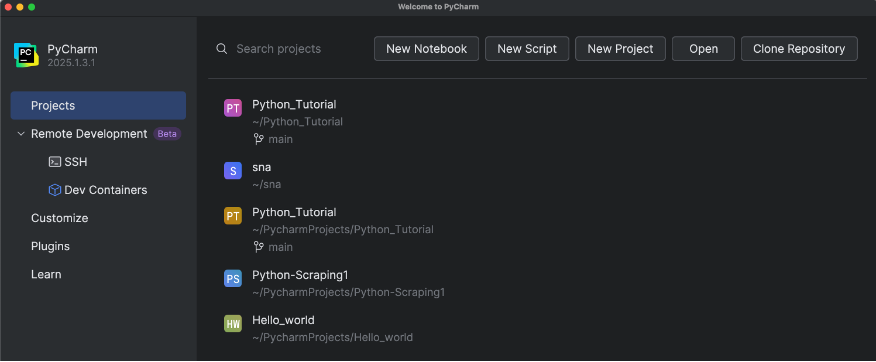Viewport: 876px width, 362px height.
Task: Click the PyCharm logo icon
Action: (26, 55)
